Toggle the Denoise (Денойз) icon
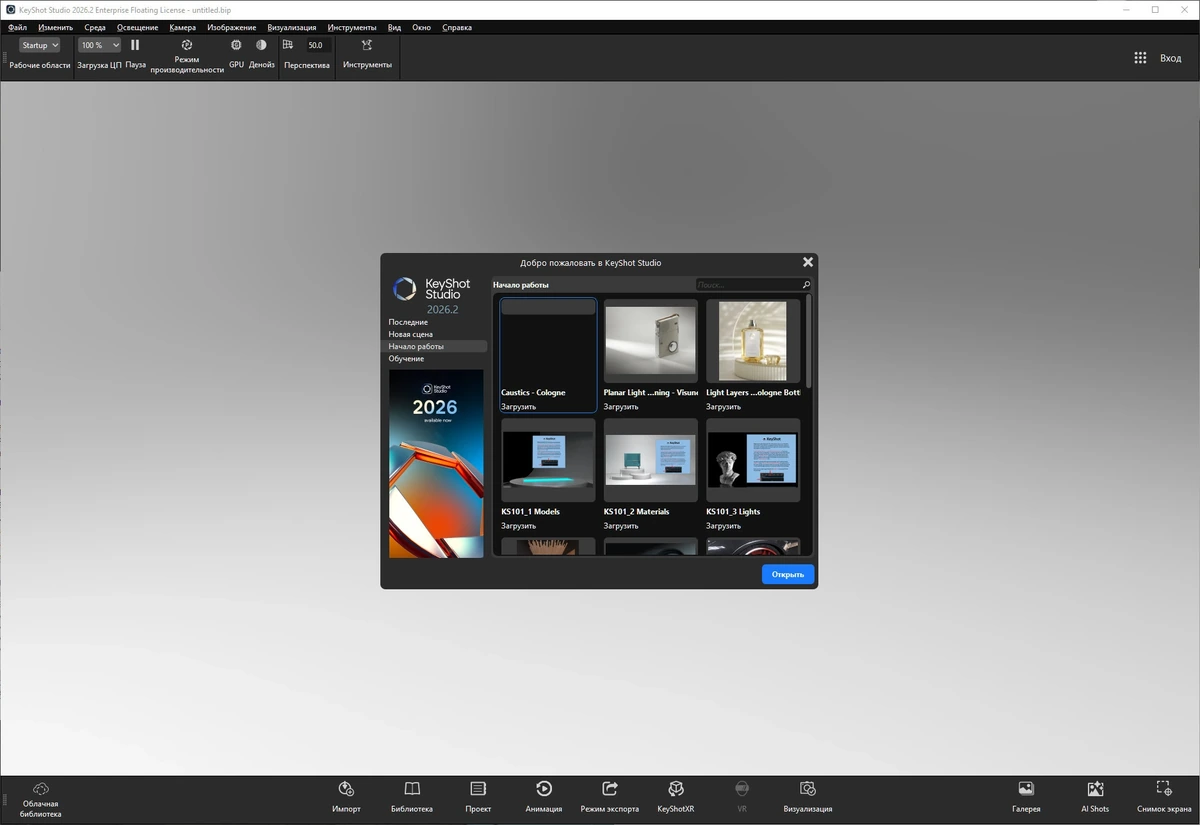Viewport: 1200px width, 825px height. tap(261, 45)
